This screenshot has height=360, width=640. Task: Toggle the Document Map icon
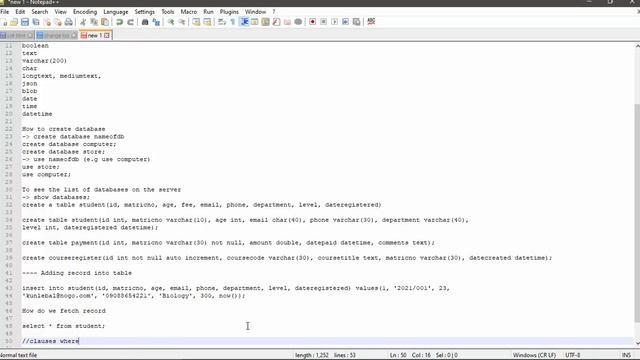(x=266, y=22)
